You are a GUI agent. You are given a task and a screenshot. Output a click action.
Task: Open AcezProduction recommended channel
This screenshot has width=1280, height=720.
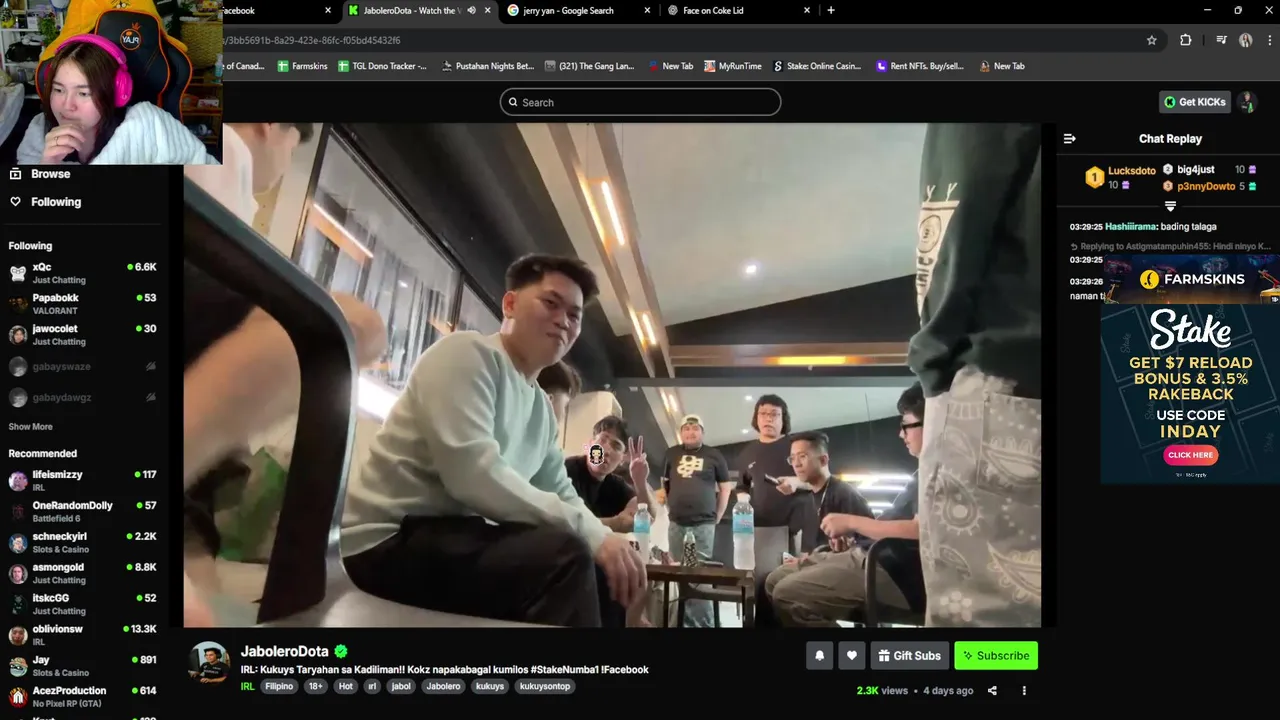coord(82,697)
